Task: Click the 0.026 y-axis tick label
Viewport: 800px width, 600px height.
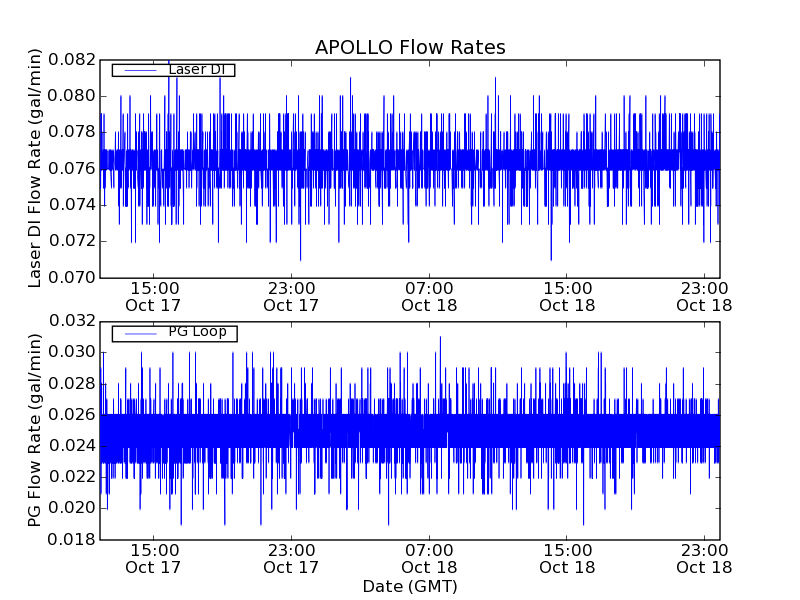Action: (72, 415)
